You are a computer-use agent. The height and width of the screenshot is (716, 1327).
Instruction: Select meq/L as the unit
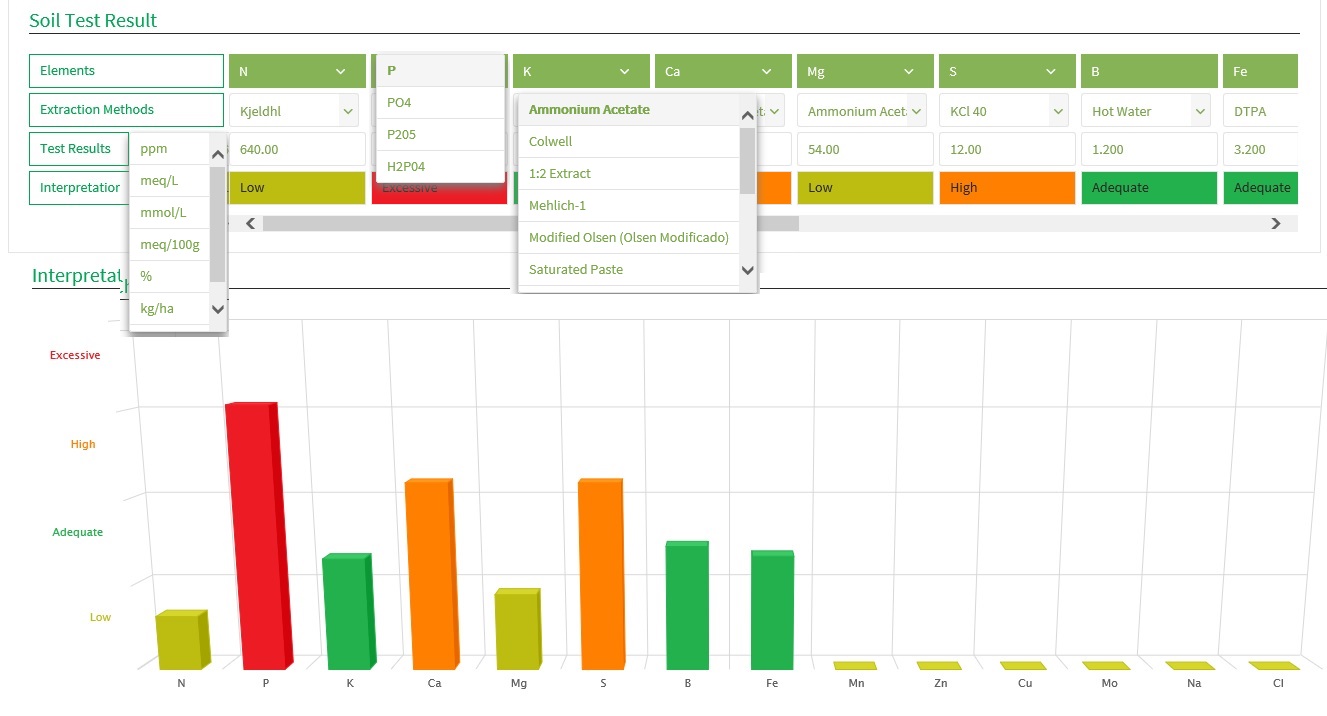click(x=170, y=181)
